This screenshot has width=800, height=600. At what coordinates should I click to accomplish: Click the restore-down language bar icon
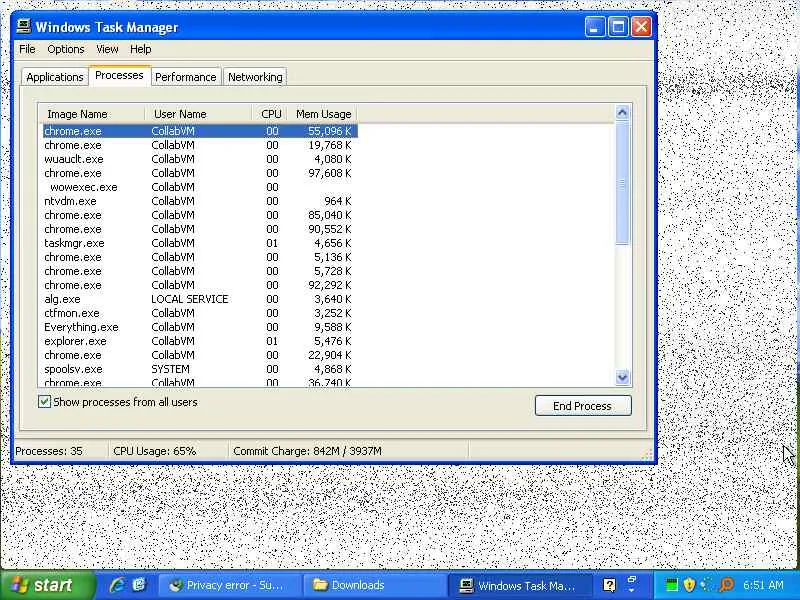[632, 581]
